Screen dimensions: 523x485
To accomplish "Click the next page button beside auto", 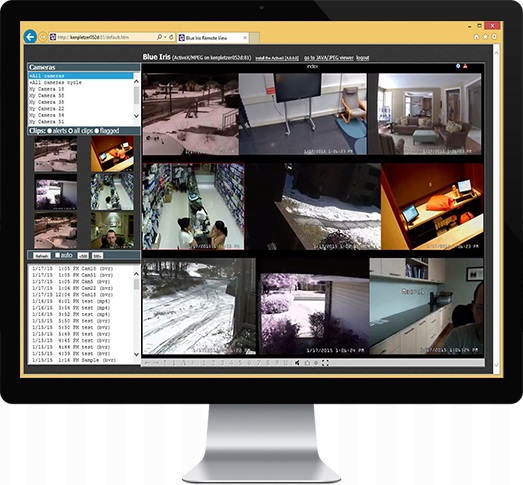I will pyautogui.click(x=97, y=256).
